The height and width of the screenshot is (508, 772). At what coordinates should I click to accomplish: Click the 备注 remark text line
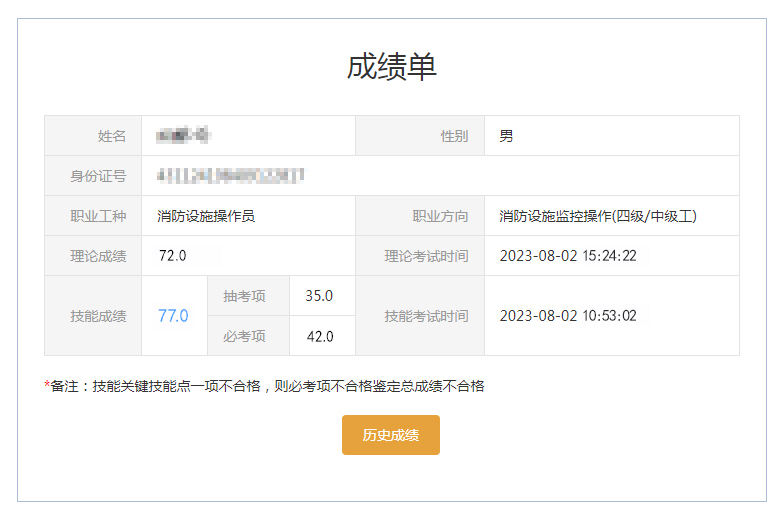coord(266,386)
